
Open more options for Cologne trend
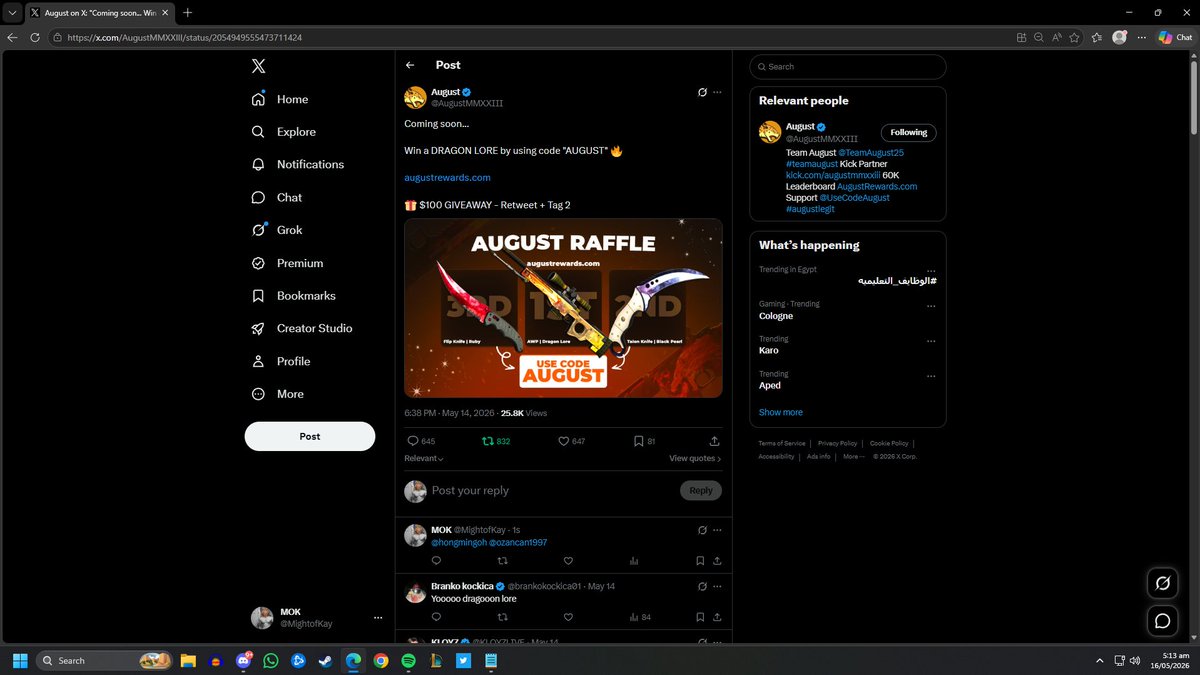[931, 305]
